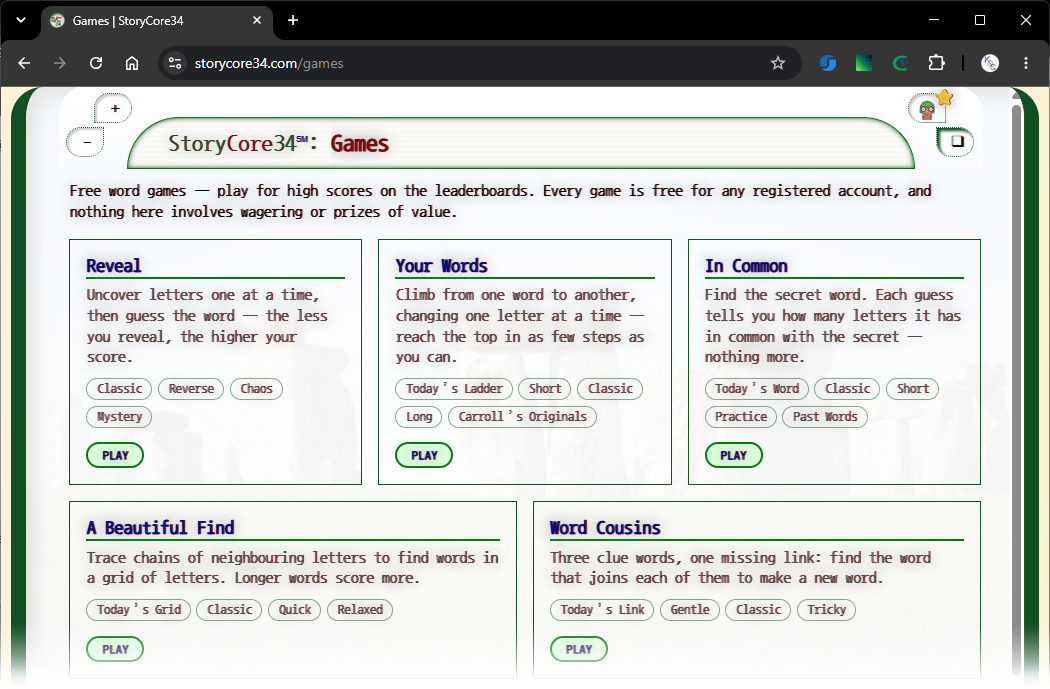
Task: Open the Your Words game title
Action: [441, 266]
